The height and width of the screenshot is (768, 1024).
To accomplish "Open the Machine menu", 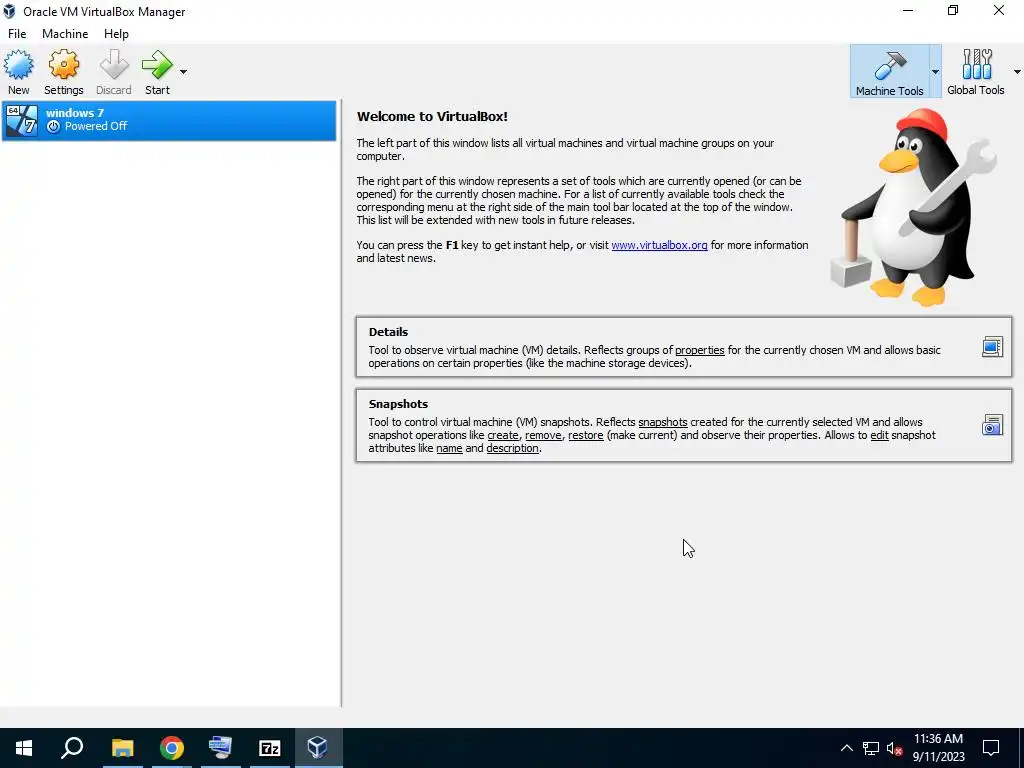I will point(65,34).
